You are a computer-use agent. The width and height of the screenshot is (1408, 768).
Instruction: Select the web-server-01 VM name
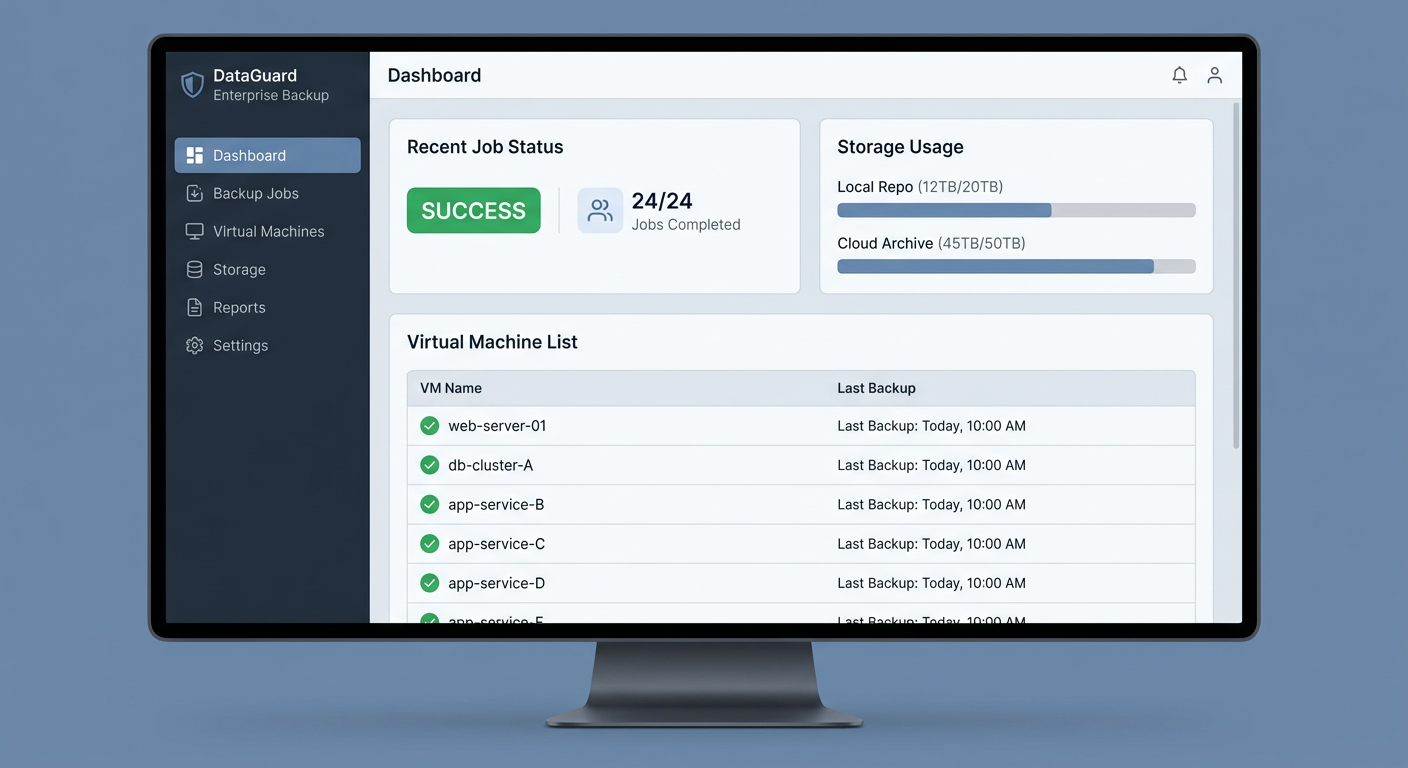tap(497, 426)
